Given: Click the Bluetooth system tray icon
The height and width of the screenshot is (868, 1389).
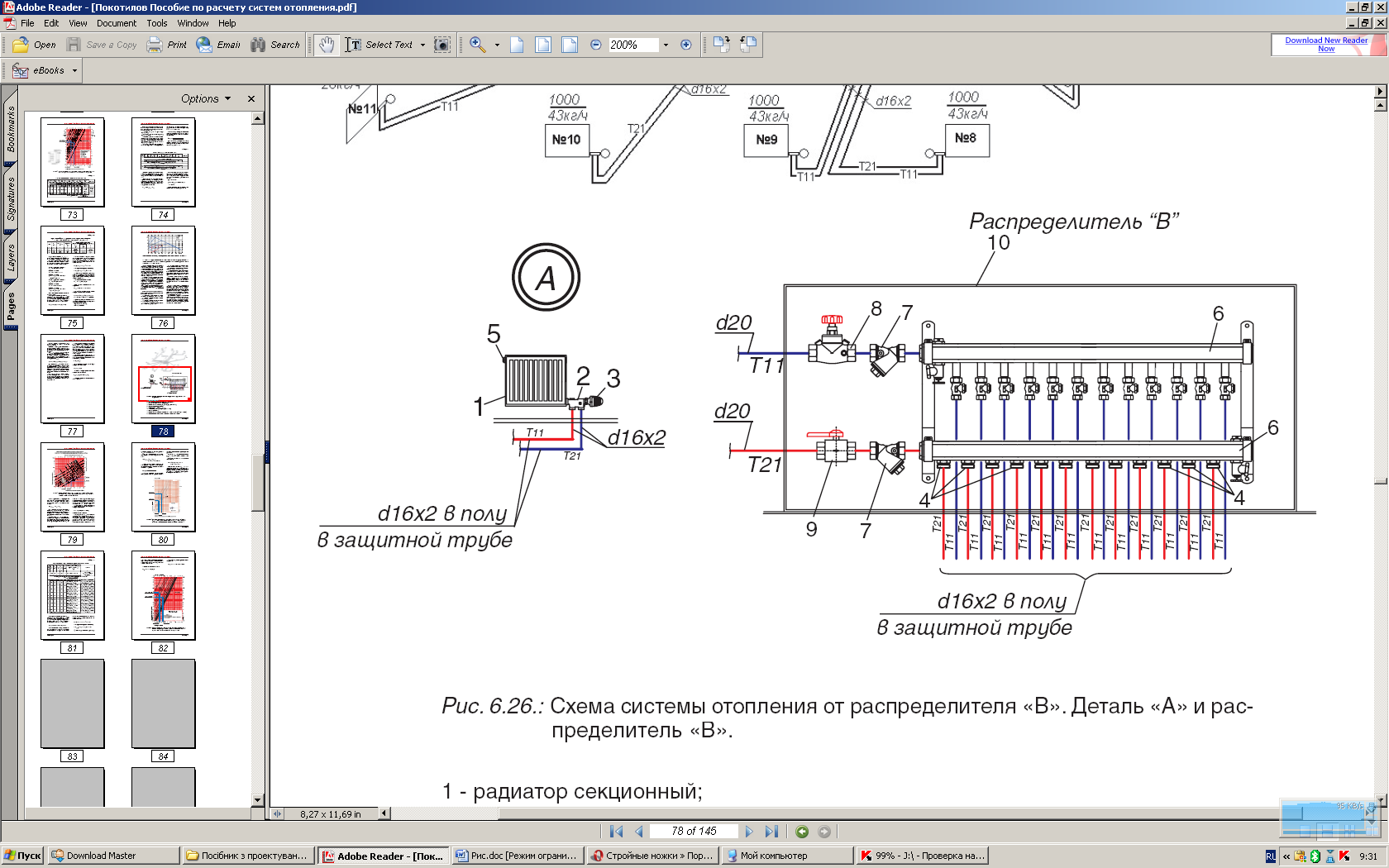Looking at the screenshot, I should [x=1315, y=856].
